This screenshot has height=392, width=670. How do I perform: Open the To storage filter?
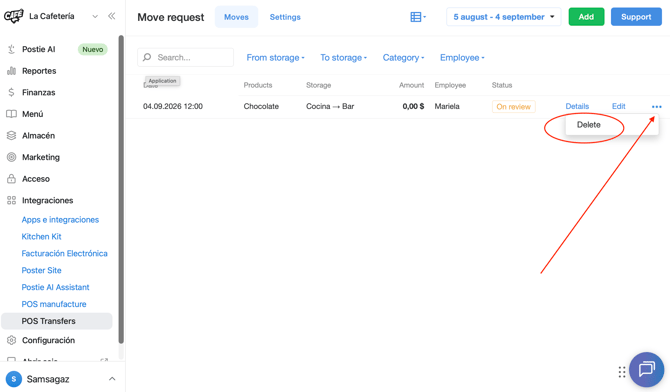344,58
